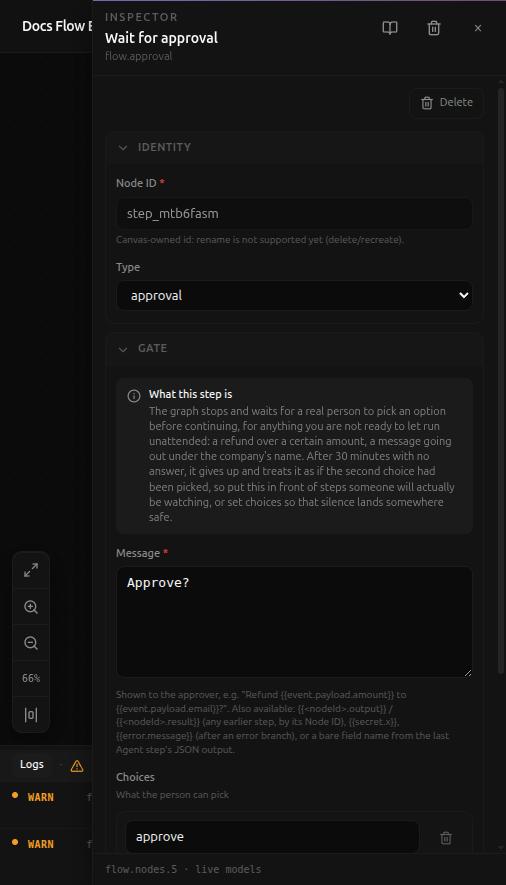The width and height of the screenshot is (506, 885).
Task: Click the Message text area with Approve?
Action: pyautogui.click(x=294, y=621)
